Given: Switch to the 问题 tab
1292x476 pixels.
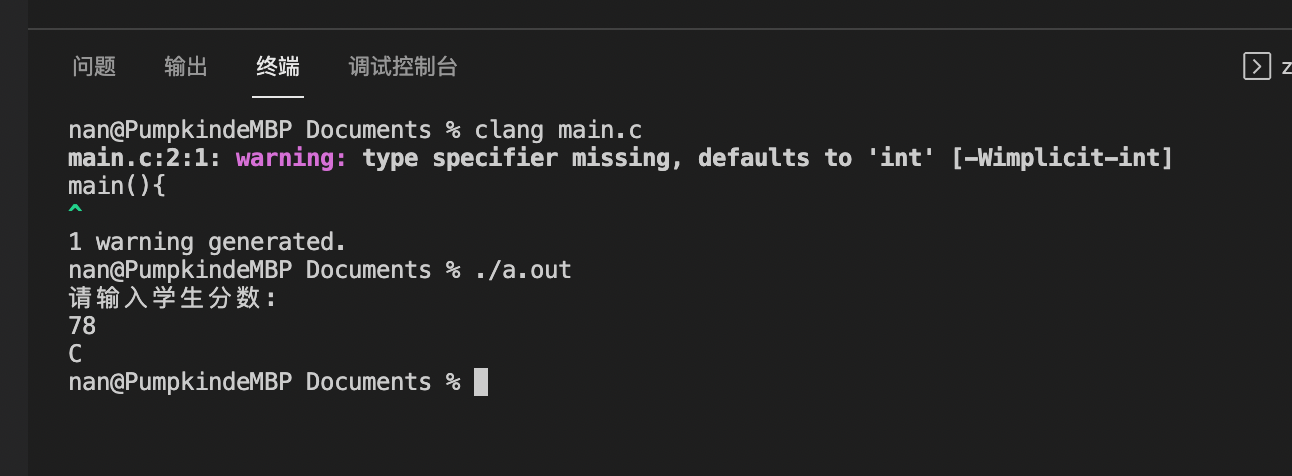Looking at the screenshot, I should pyautogui.click(x=95, y=67).
